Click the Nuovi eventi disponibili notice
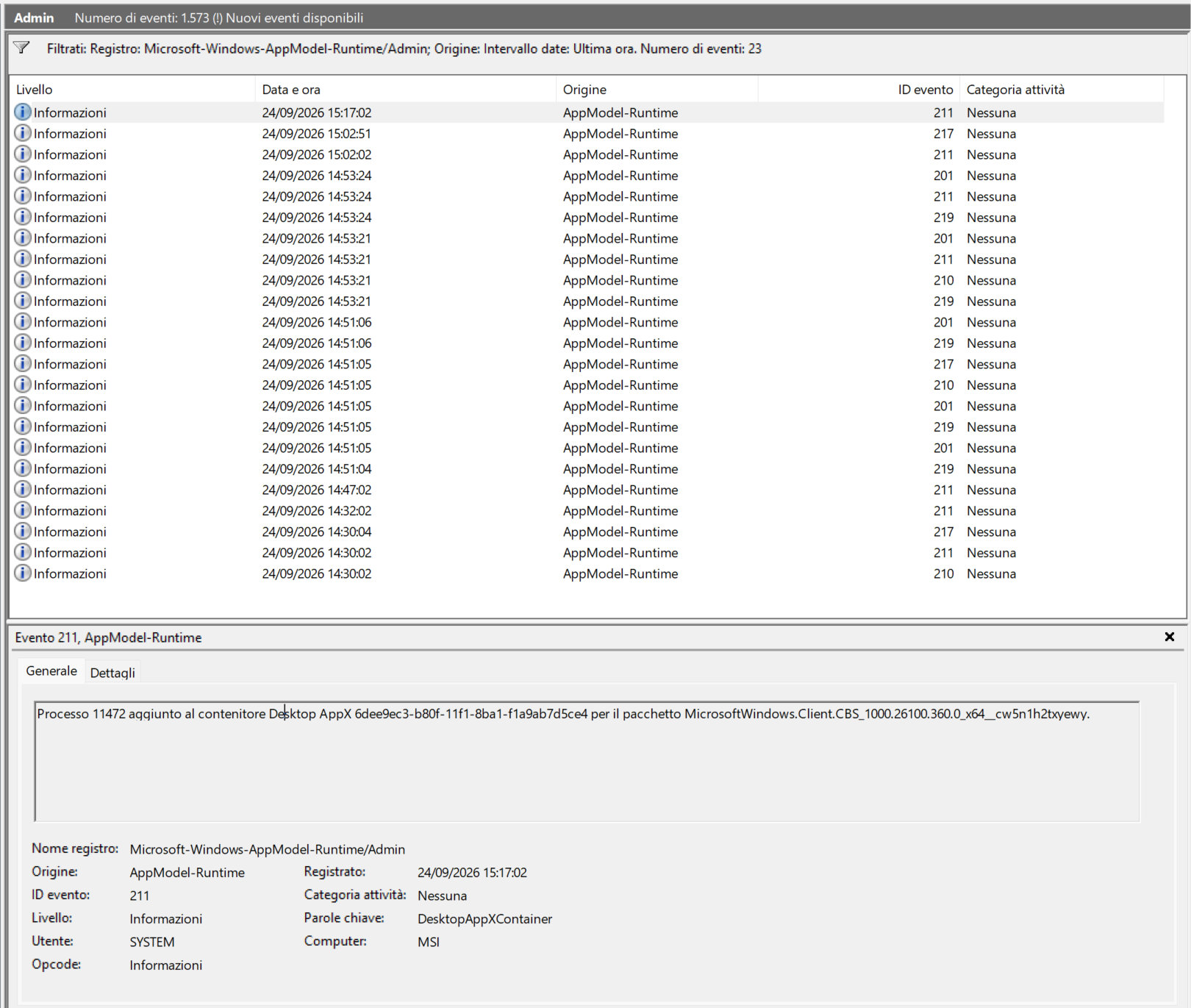The width and height of the screenshot is (1191, 1008). pos(294,18)
